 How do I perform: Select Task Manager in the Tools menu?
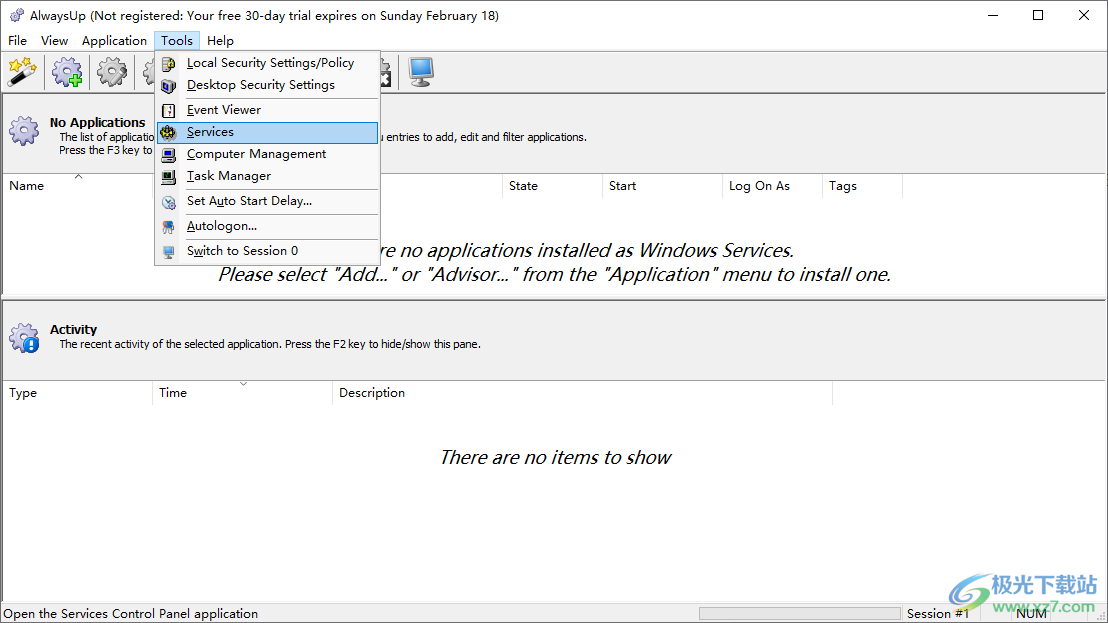pyautogui.click(x=228, y=176)
